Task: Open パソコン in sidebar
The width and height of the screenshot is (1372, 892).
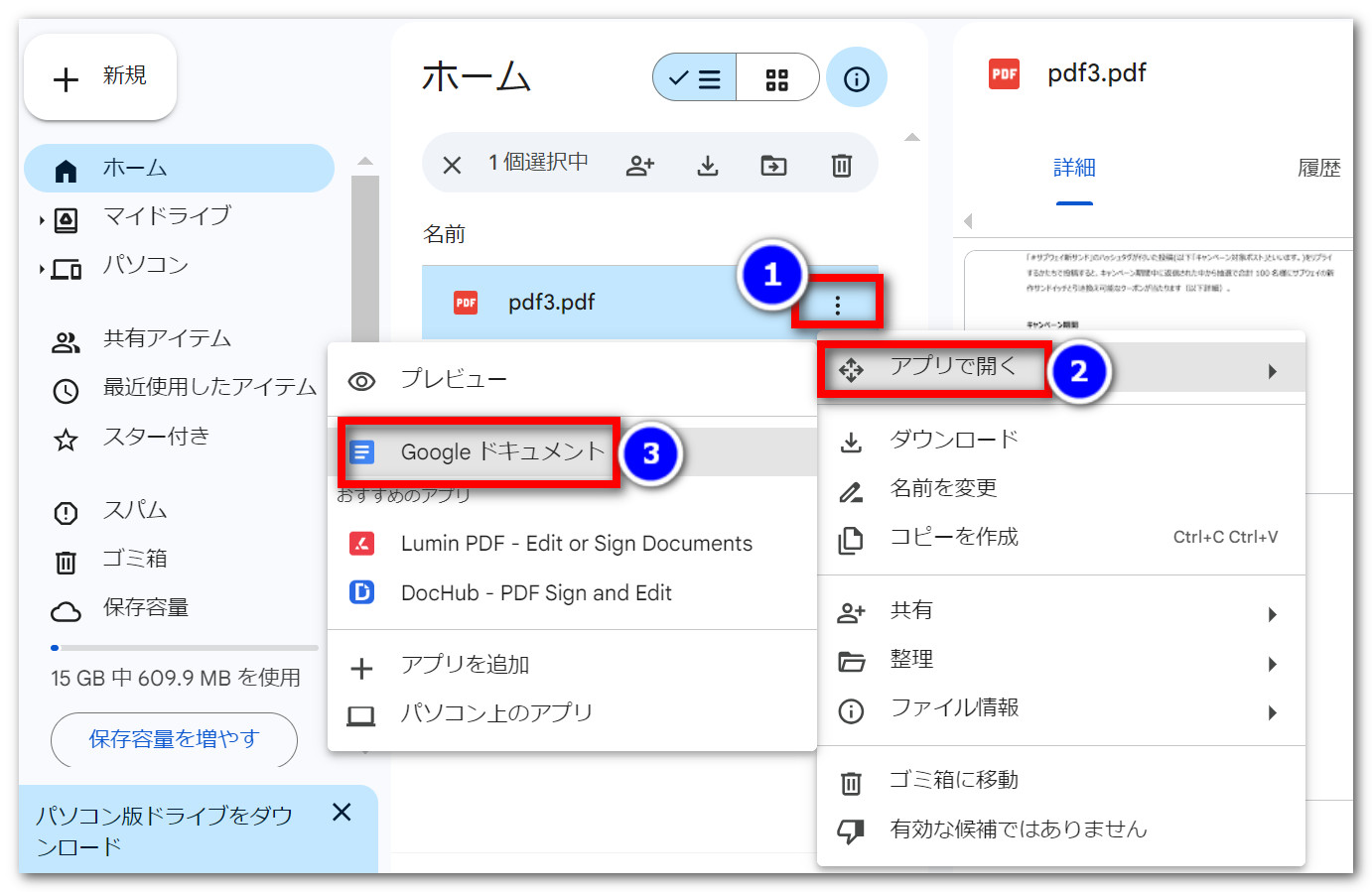Action: (146, 265)
